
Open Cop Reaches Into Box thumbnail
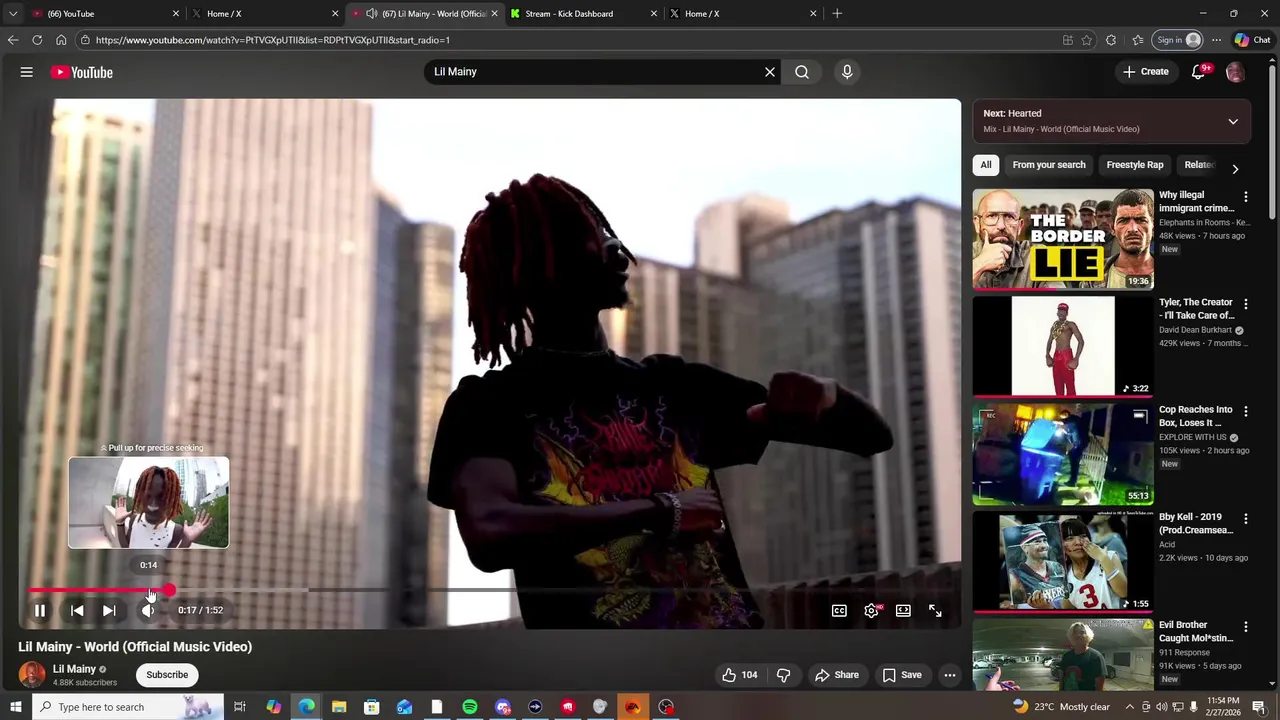pos(1063,455)
